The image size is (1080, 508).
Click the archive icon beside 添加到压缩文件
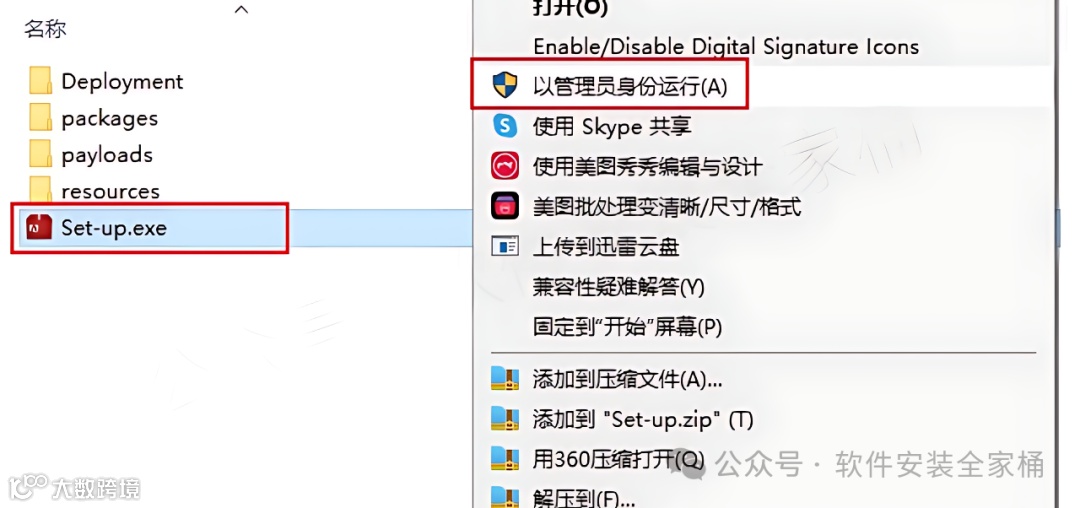click(x=504, y=378)
